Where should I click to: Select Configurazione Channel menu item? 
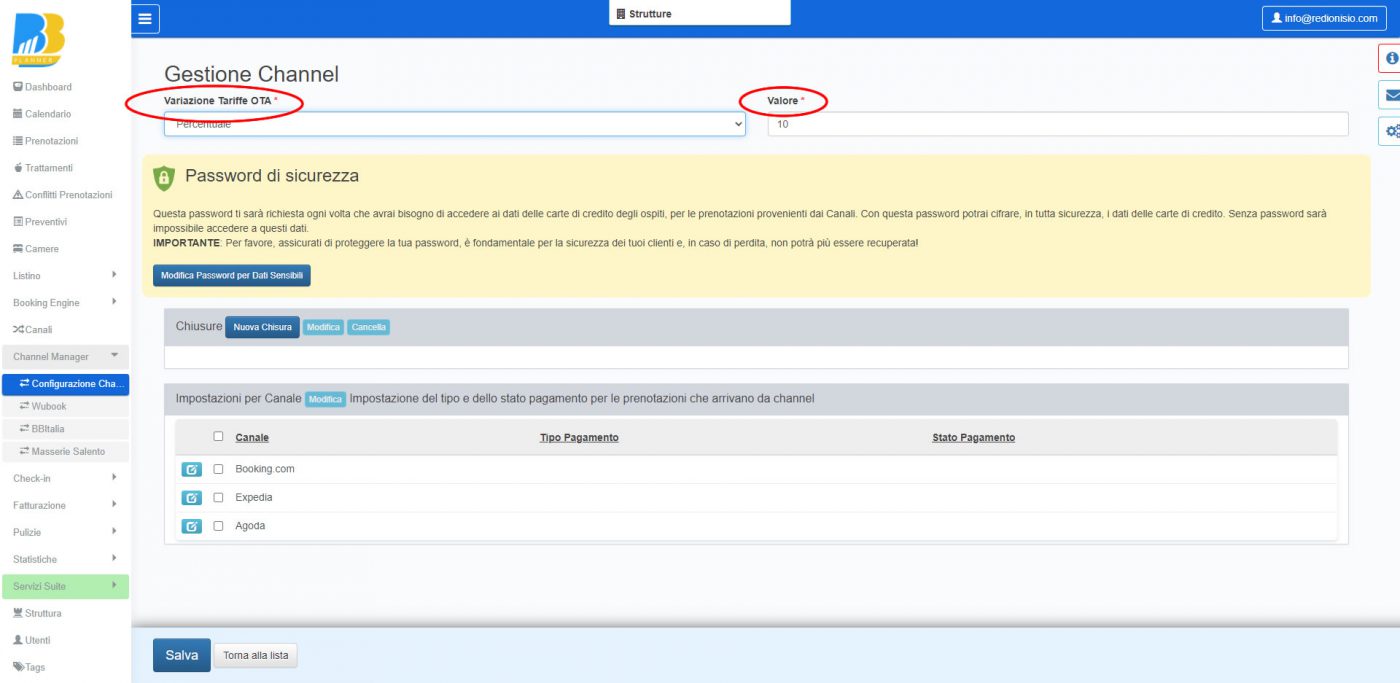pyautogui.click(x=65, y=384)
